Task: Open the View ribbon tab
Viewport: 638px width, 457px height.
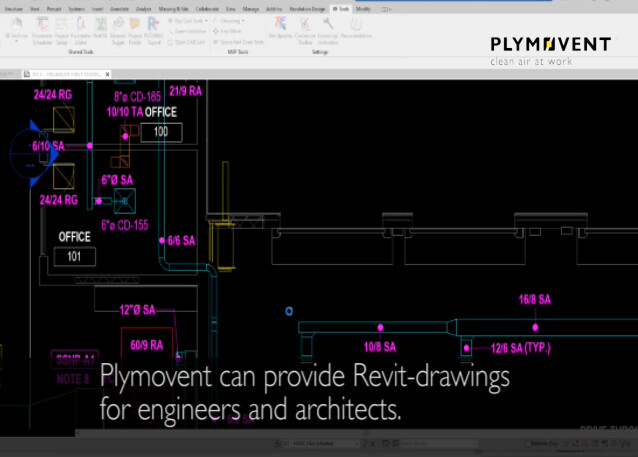Action: pos(231,9)
